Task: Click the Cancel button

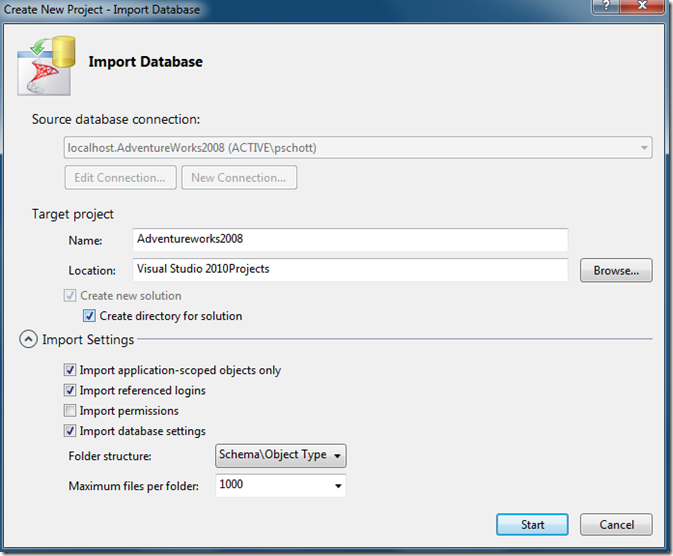Action: (x=617, y=524)
